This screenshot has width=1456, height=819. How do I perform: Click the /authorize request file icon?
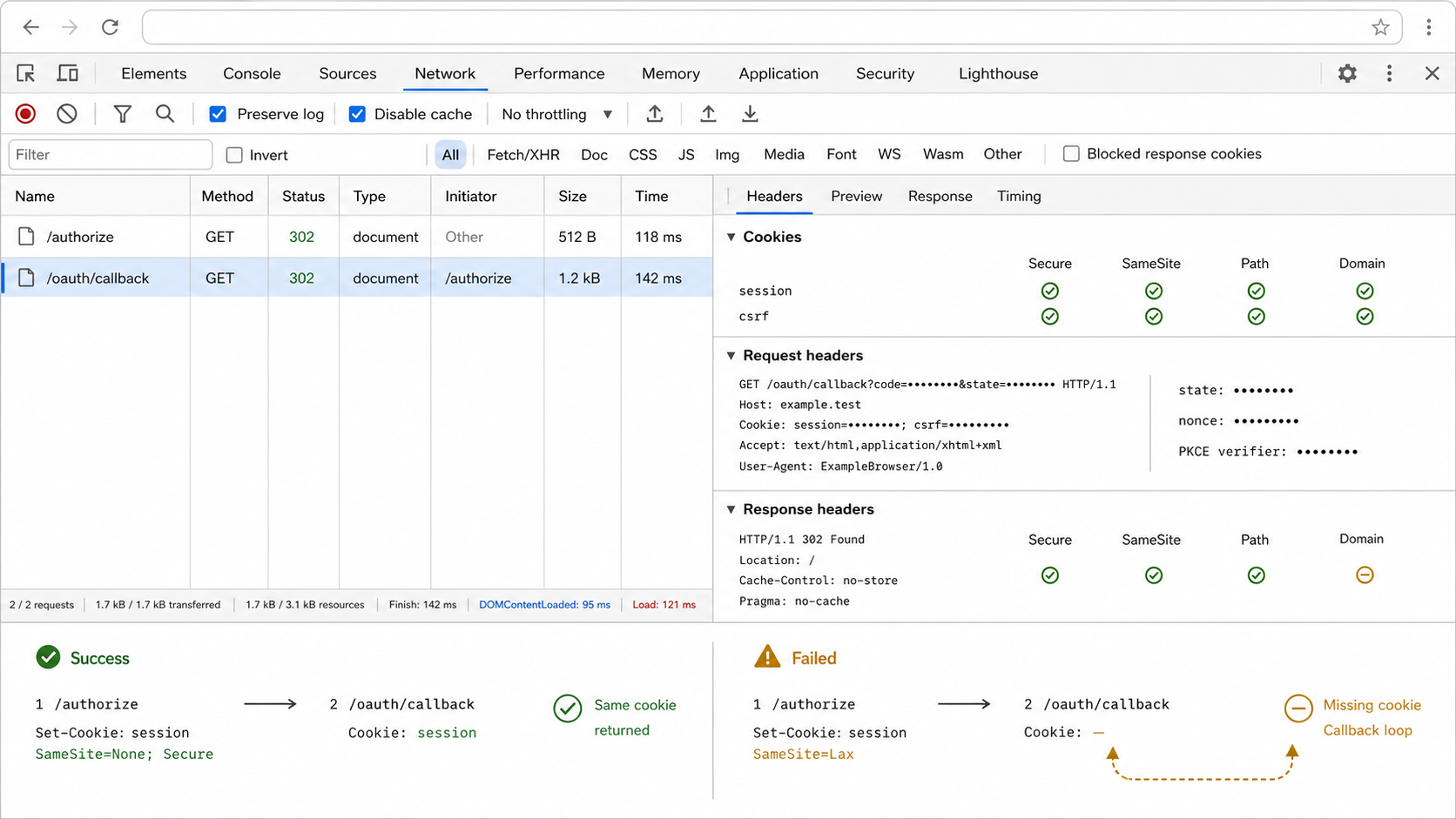(x=26, y=237)
